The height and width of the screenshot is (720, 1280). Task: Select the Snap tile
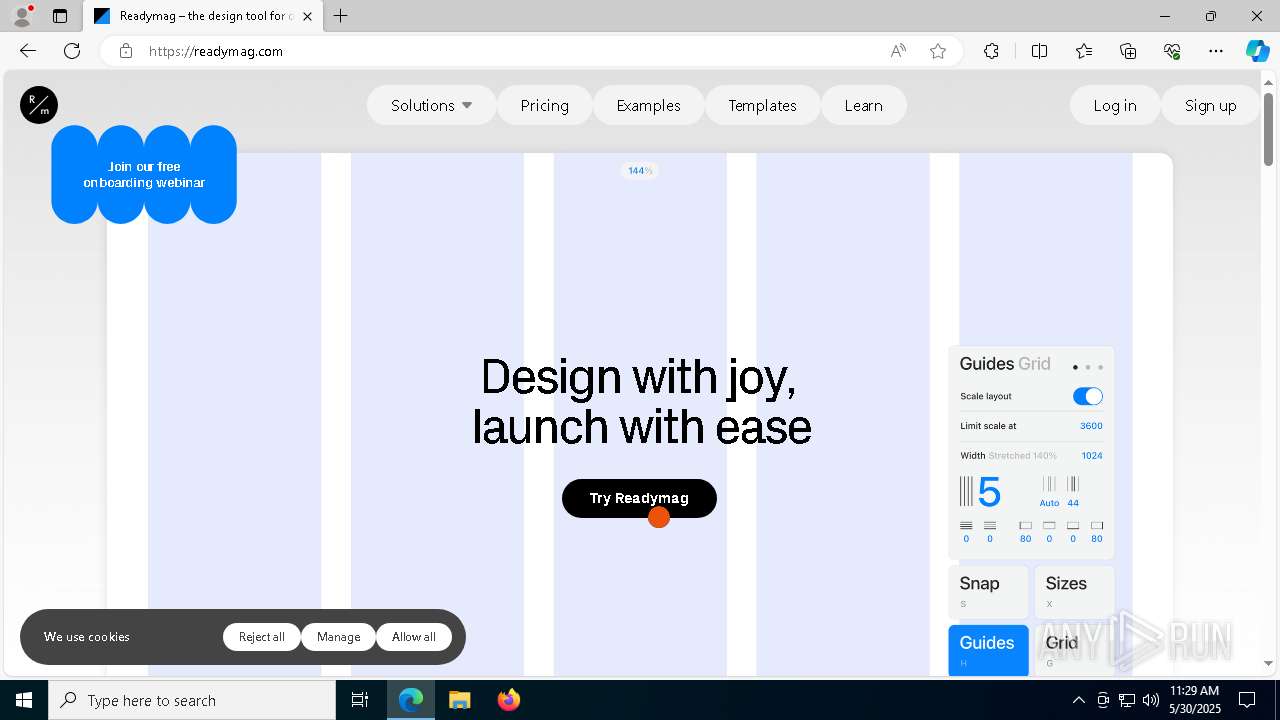(x=988, y=592)
